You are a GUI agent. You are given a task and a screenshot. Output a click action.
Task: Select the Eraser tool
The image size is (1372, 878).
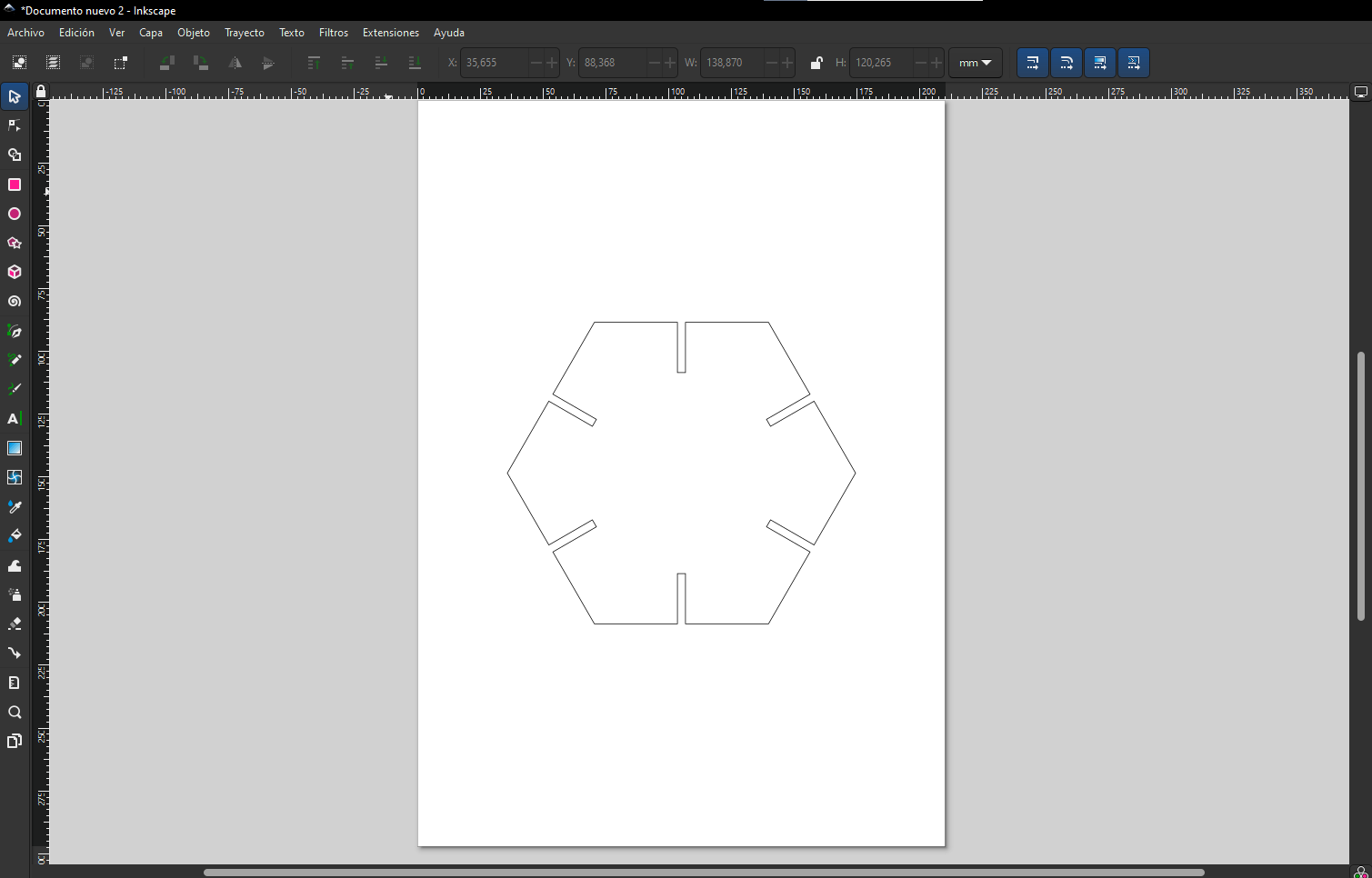15,624
